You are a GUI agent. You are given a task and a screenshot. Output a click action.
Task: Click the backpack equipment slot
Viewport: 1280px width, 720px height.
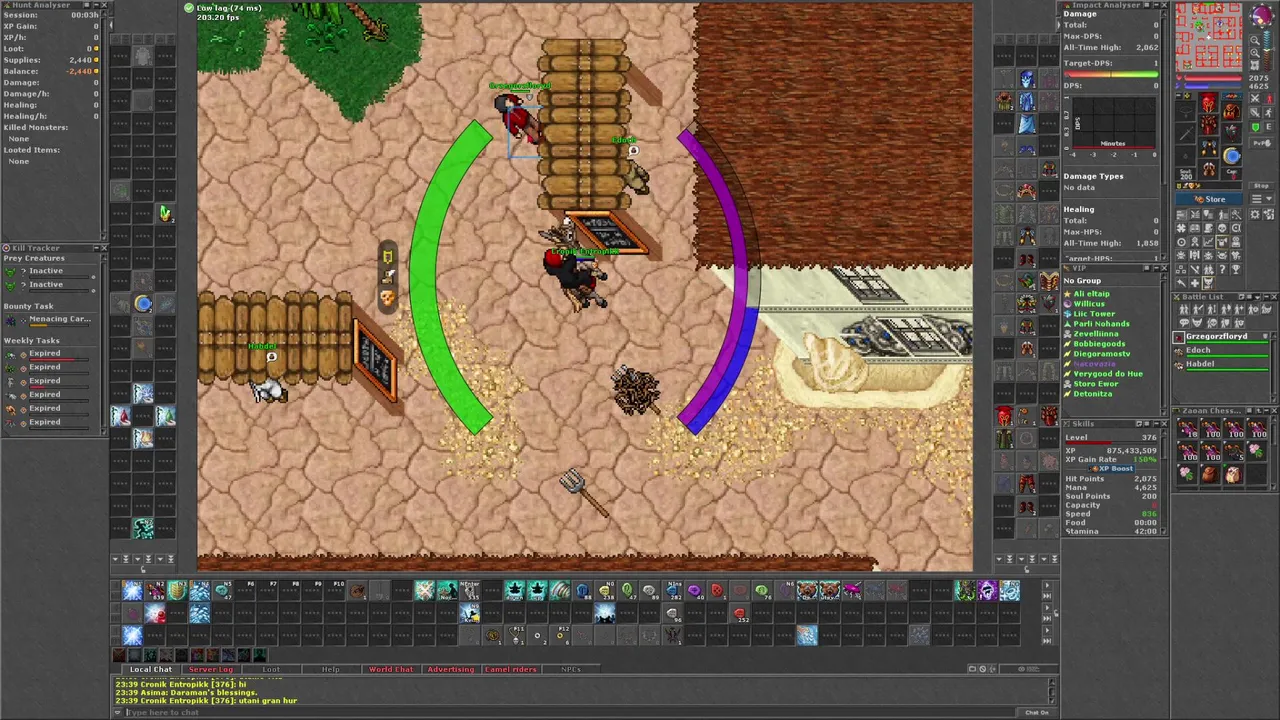click(1231, 110)
